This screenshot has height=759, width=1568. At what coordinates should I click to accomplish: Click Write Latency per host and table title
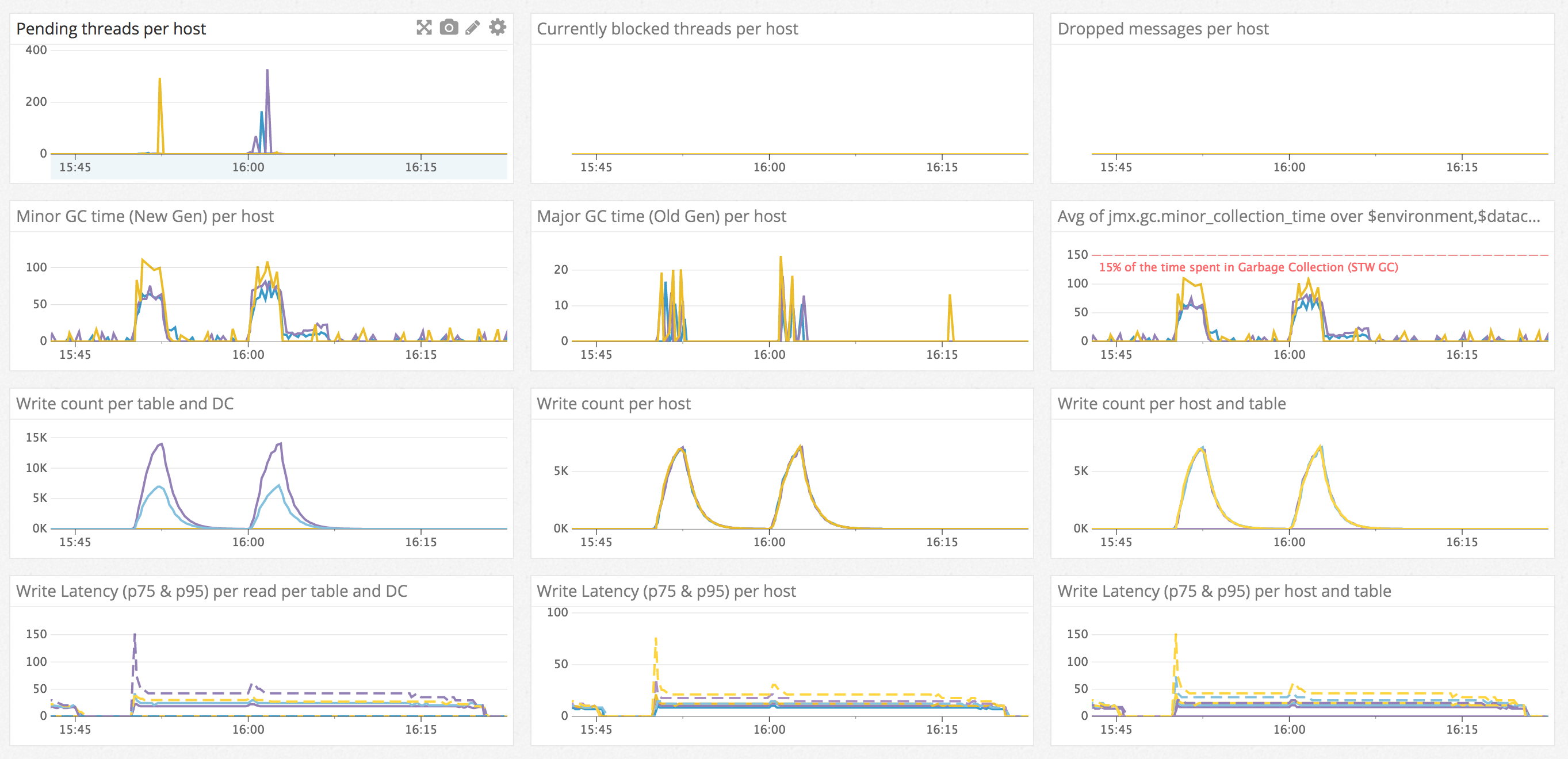point(1224,591)
